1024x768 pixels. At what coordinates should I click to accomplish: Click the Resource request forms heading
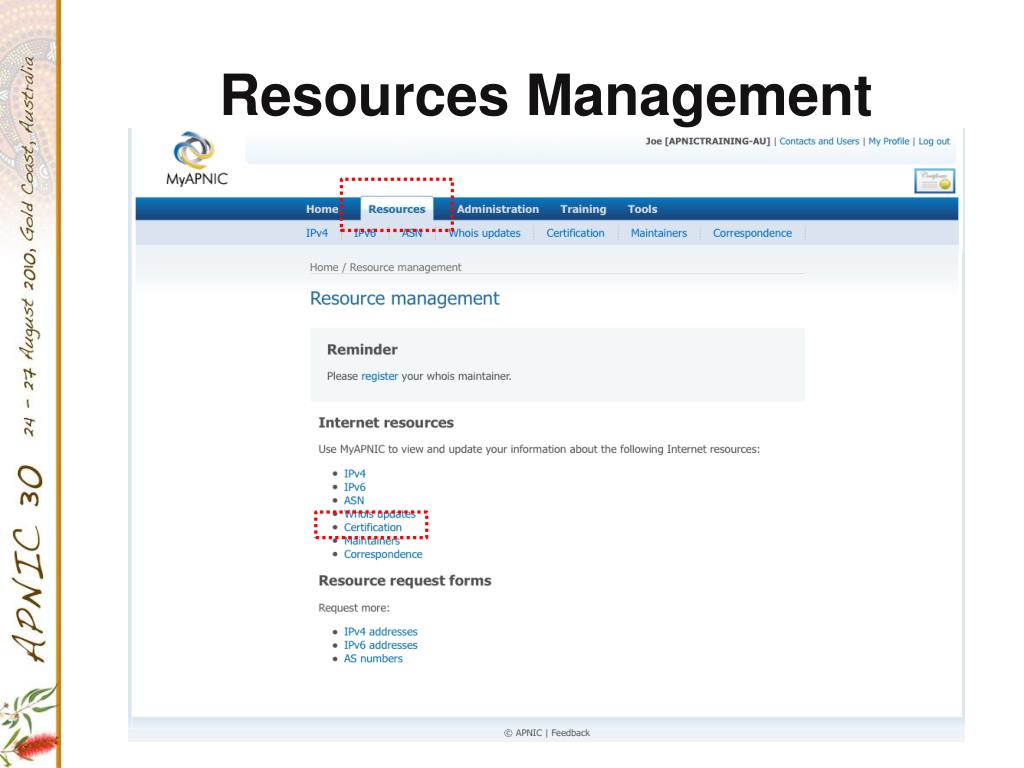pyautogui.click(x=405, y=581)
